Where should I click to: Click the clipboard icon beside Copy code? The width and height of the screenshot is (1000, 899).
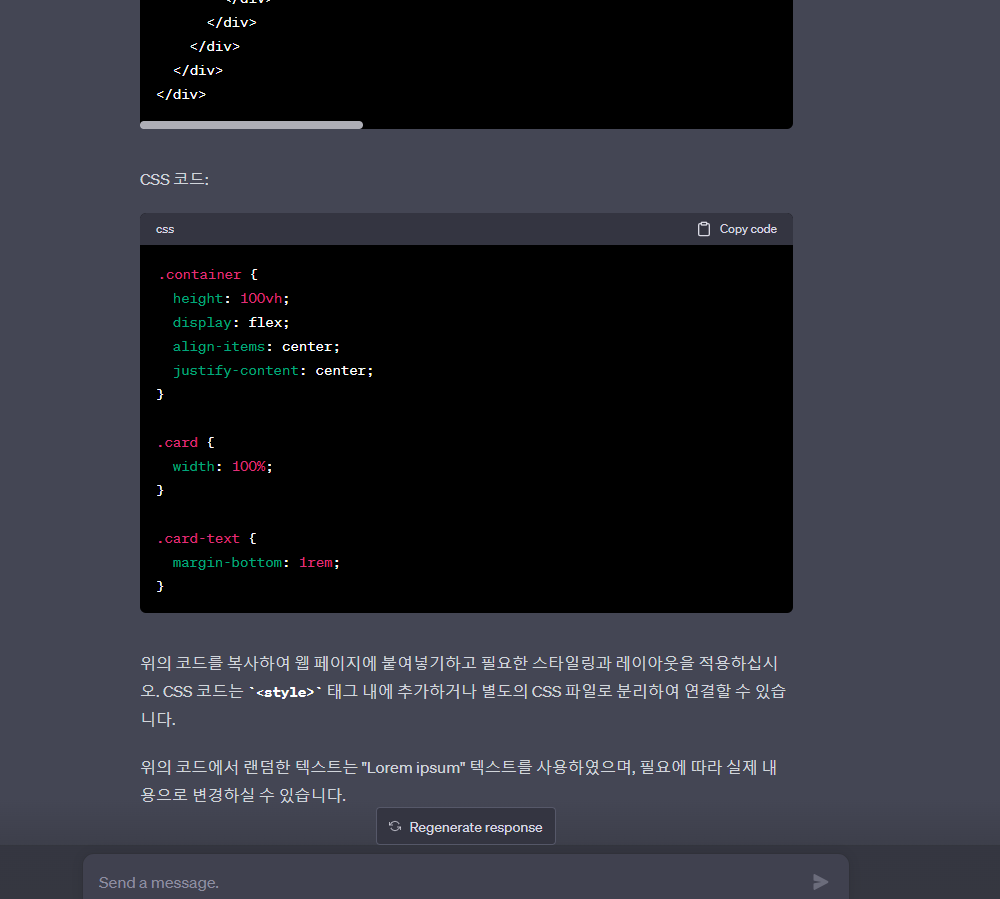(x=703, y=229)
